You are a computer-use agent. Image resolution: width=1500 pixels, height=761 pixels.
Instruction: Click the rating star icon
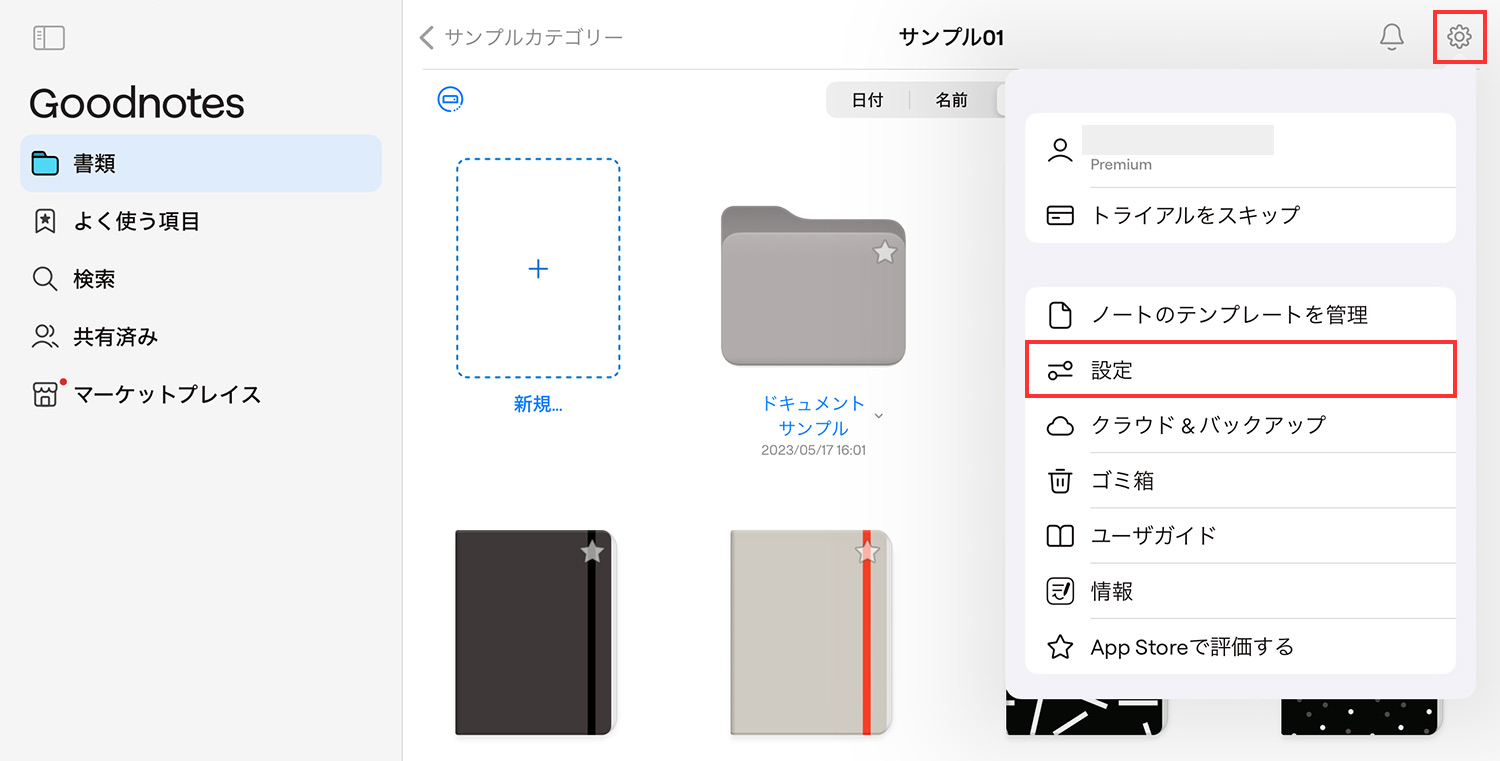click(x=1060, y=647)
